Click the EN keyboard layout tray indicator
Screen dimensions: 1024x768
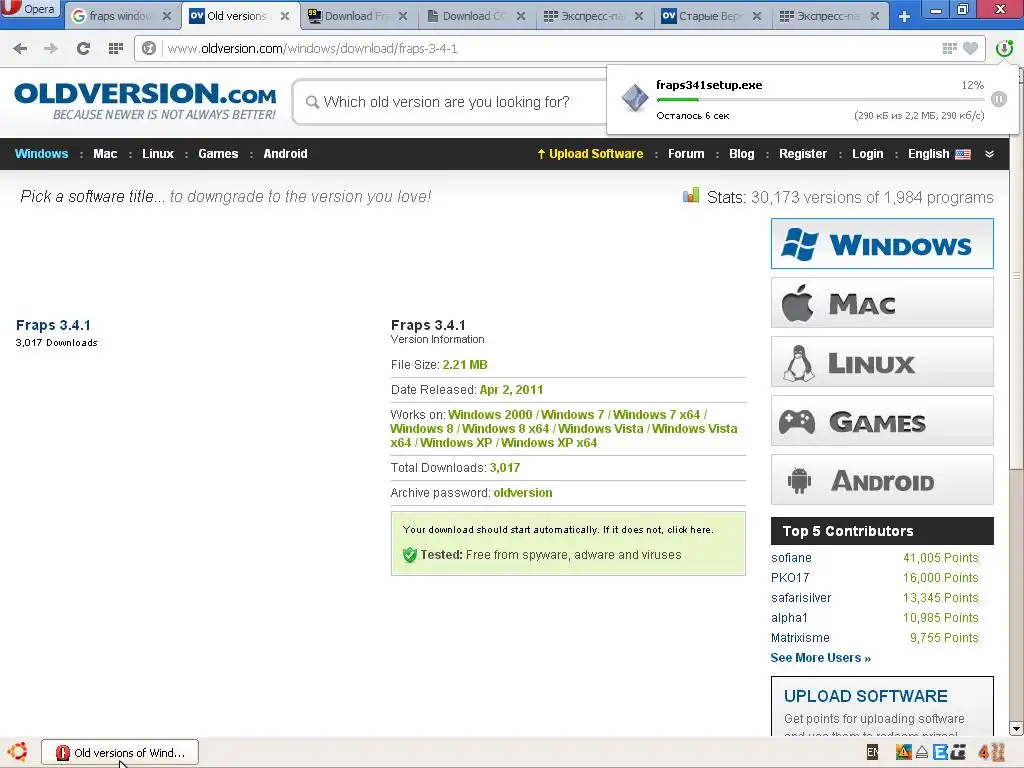pos(872,752)
